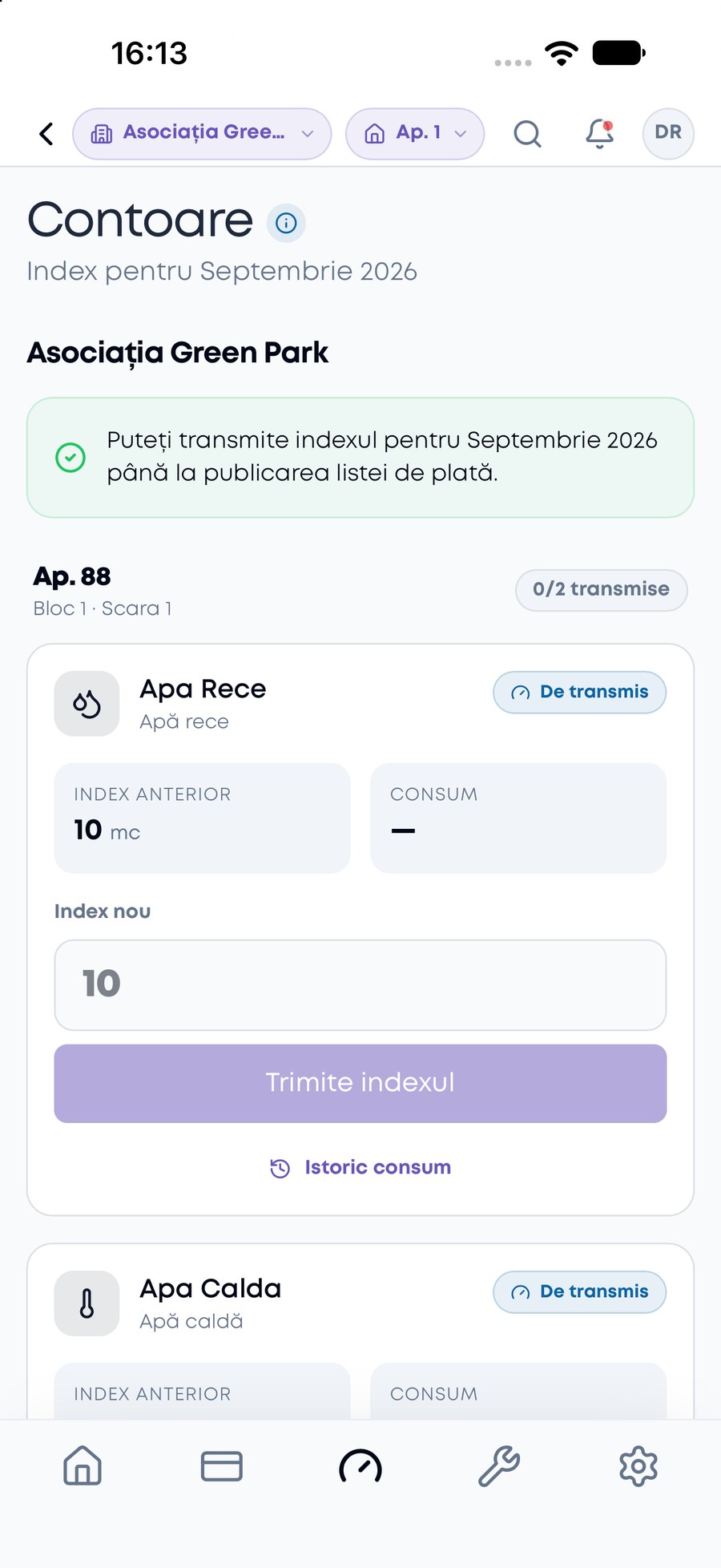721x1568 pixels.
Task: Expand the Ap. 1 apartment dropdown
Action: click(x=415, y=134)
